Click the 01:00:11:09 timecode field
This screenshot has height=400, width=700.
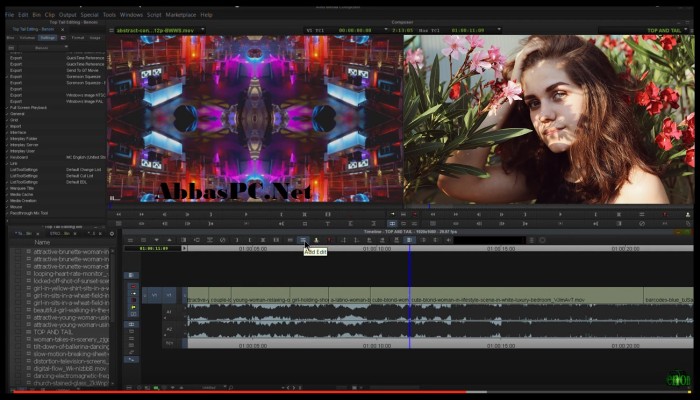(154, 248)
